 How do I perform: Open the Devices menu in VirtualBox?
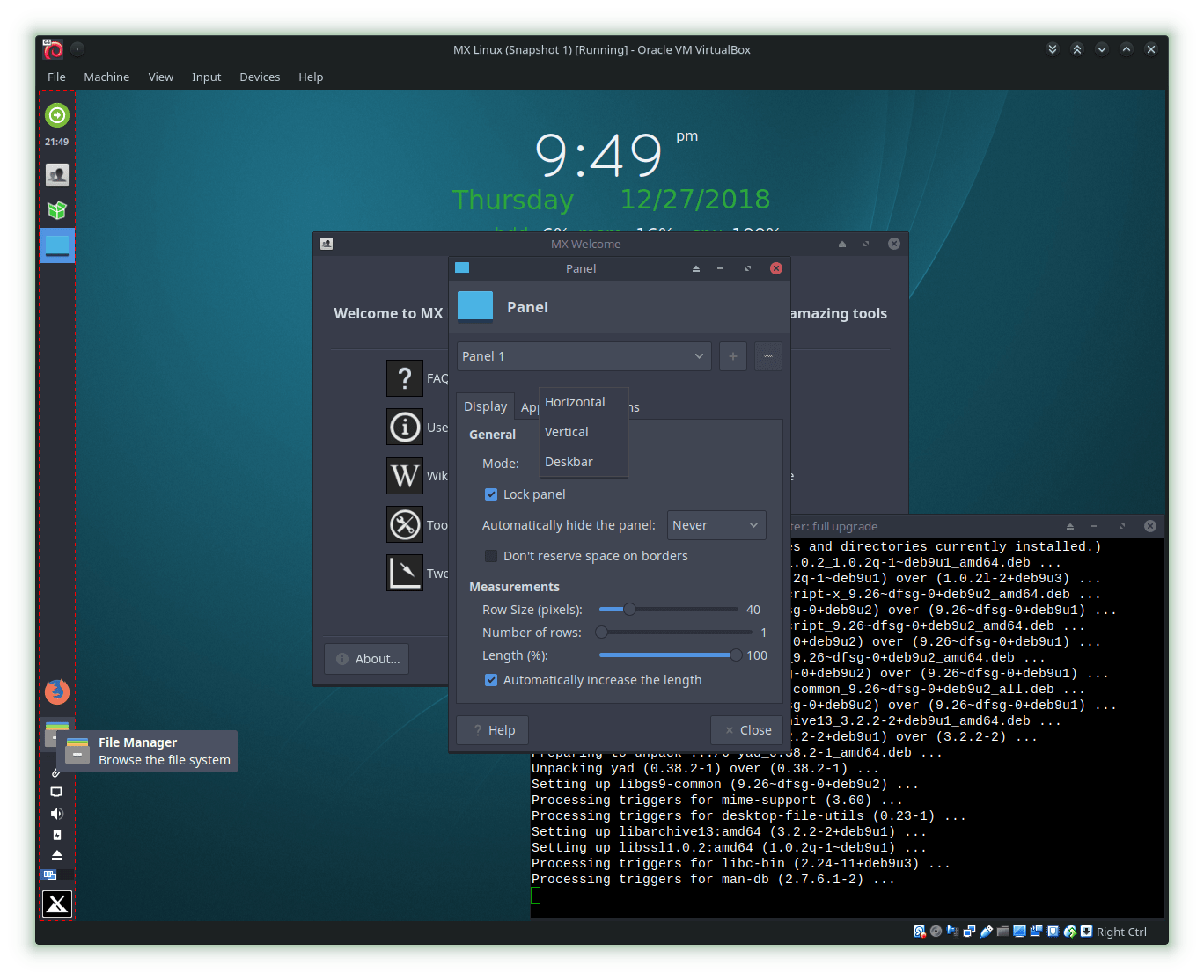(x=260, y=77)
